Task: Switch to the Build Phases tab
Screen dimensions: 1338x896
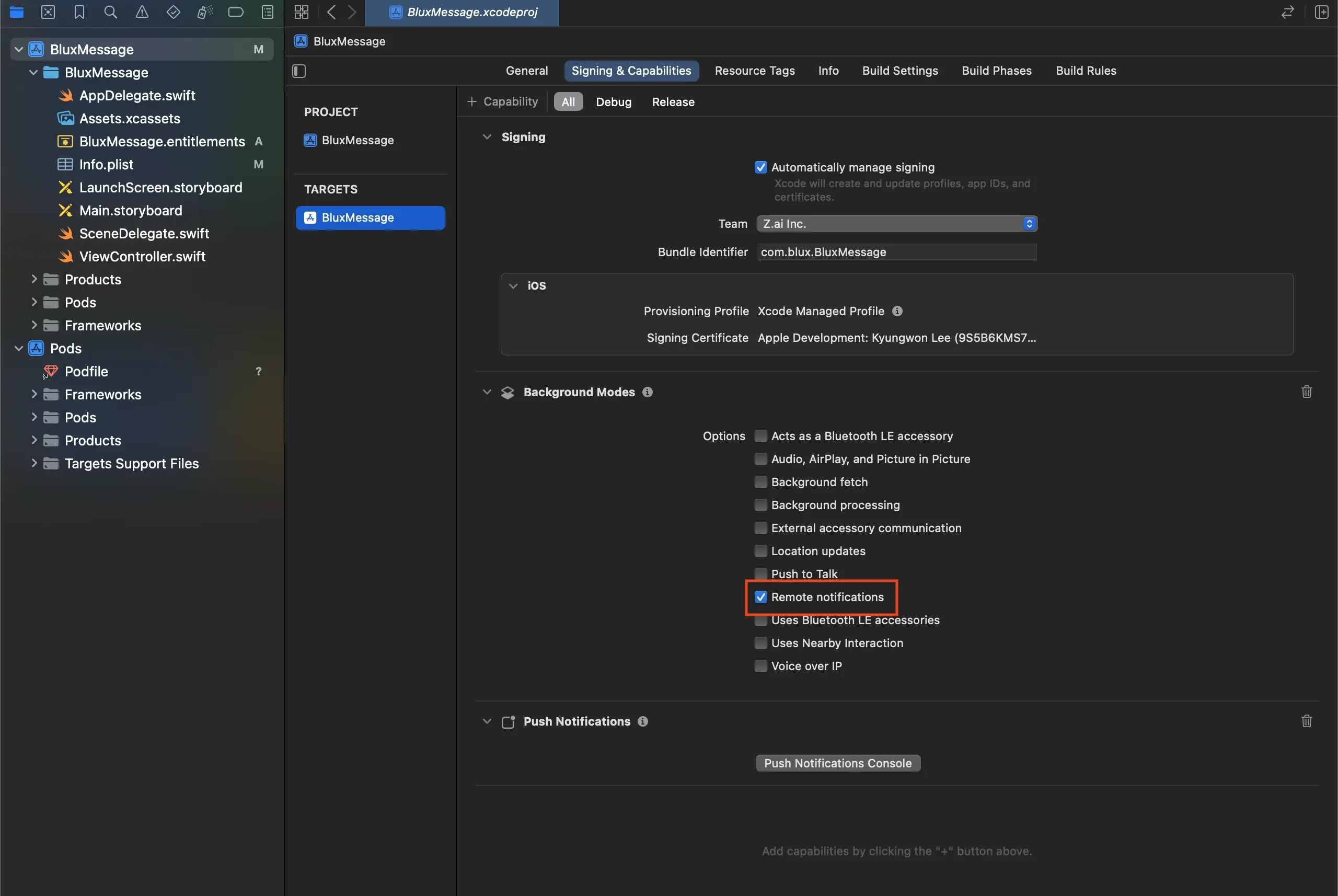Action: [996, 71]
